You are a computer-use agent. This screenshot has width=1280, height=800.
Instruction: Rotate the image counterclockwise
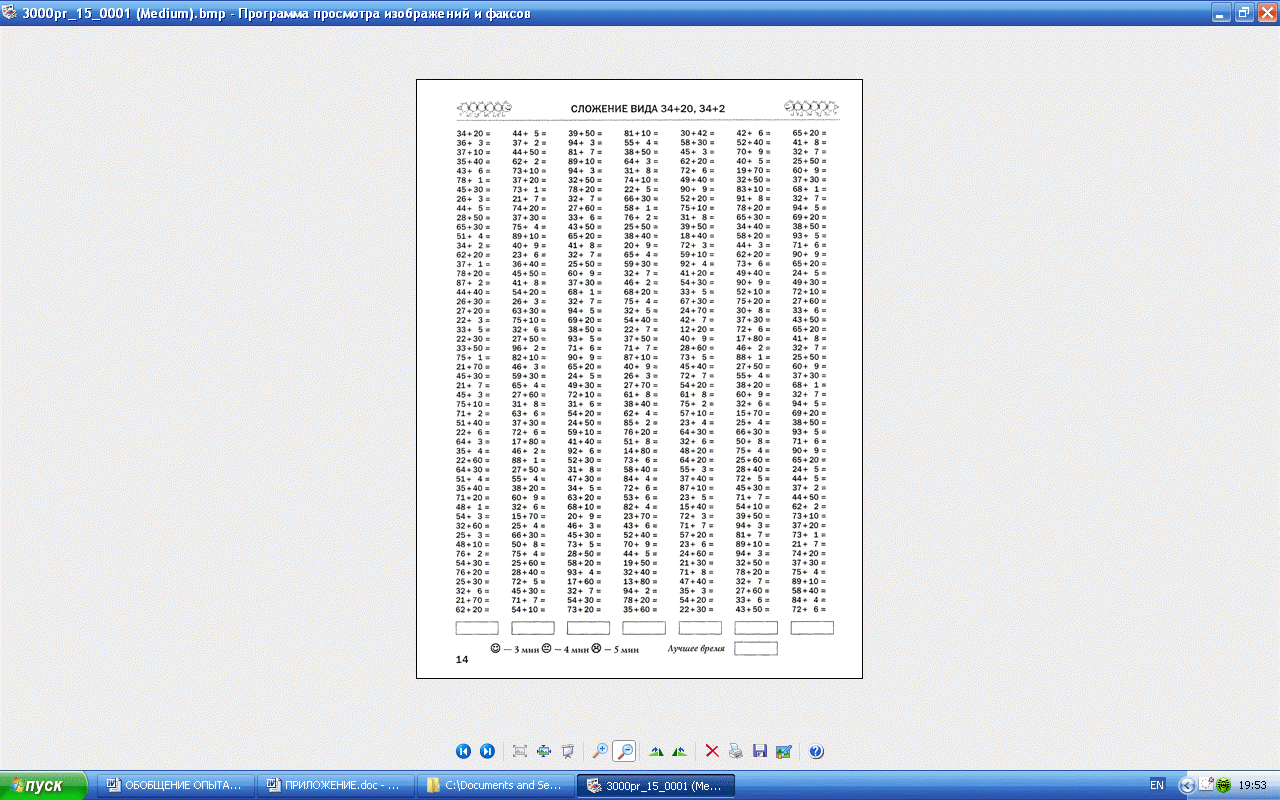click(x=680, y=751)
